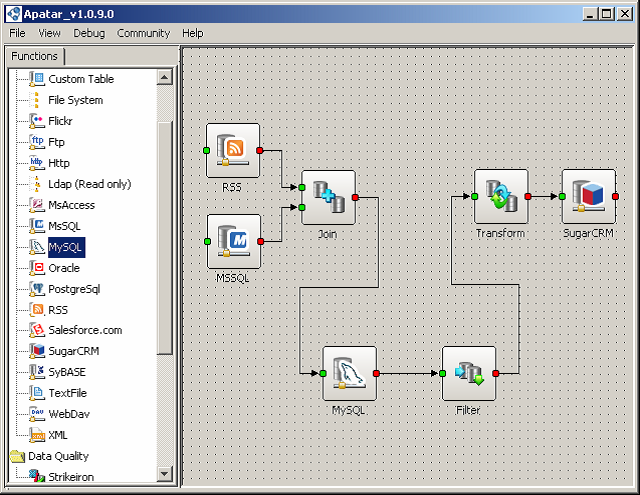Click the WebDav connector icon
The image size is (640, 495).
[x=37, y=414]
